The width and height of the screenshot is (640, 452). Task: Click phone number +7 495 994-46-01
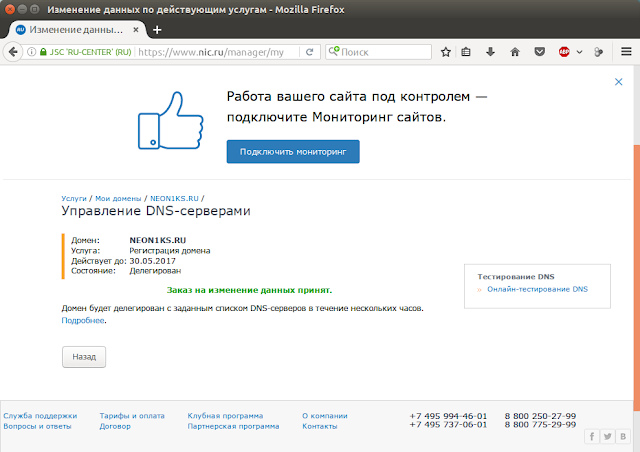tap(448, 416)
